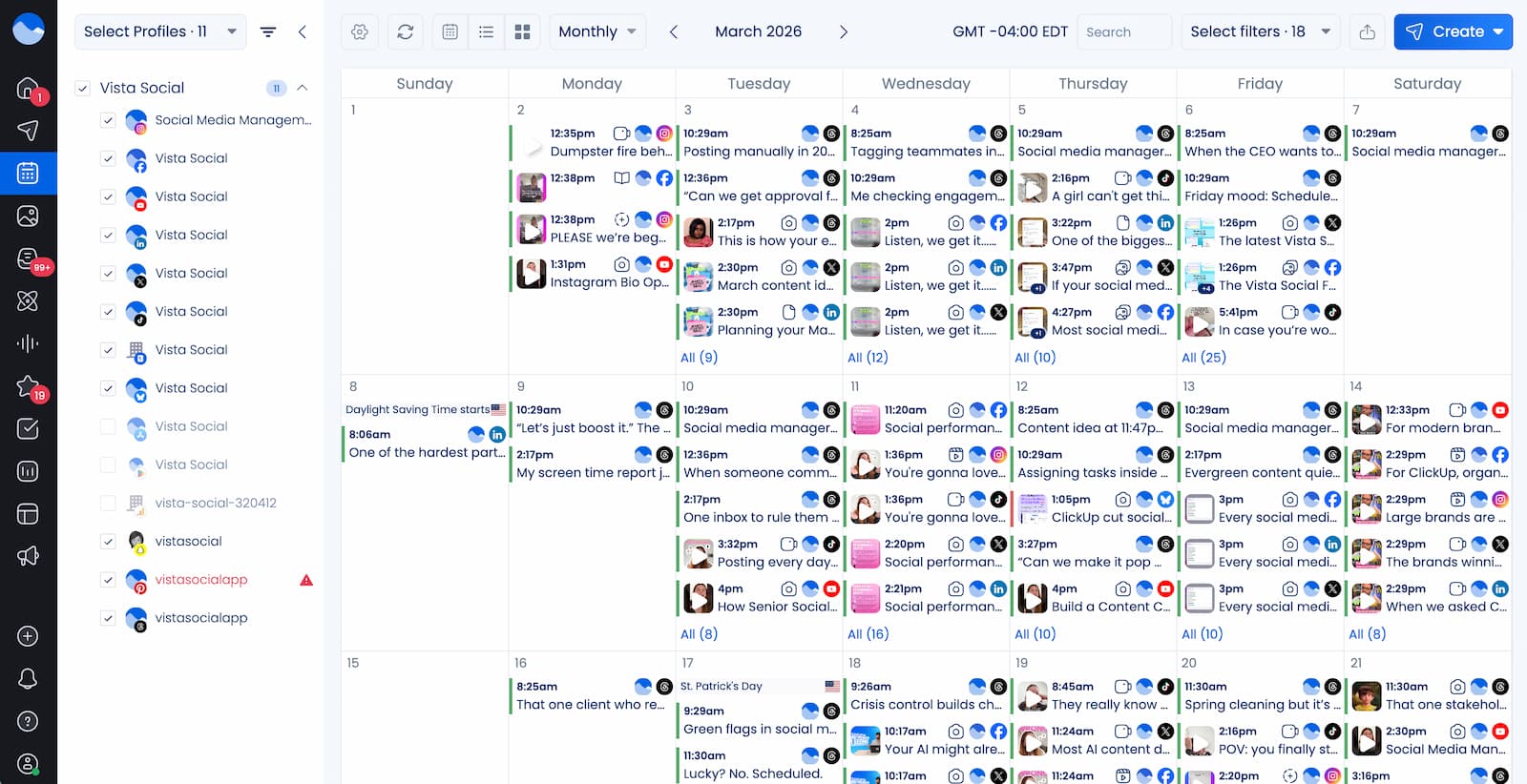Show all 25 posts on March 6
This screenshot has height=784, width=1527.
pyautogui.click(x=1203, y=357)
